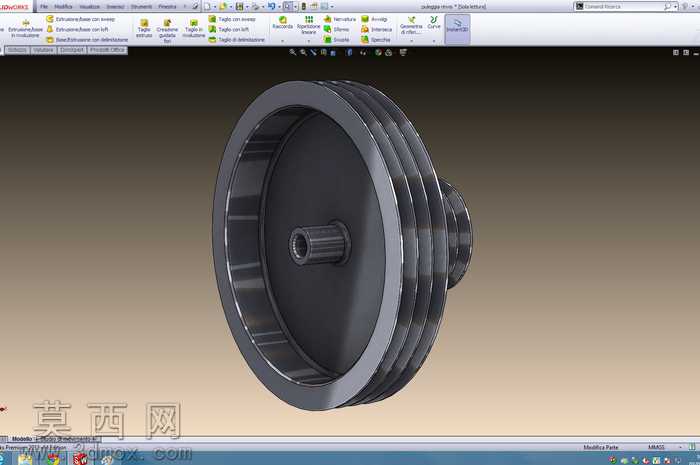Image resolution: width=700 pixels, height=465 pixels.
Task: Click the Sformo draft tool
Action: coord(337,29)
